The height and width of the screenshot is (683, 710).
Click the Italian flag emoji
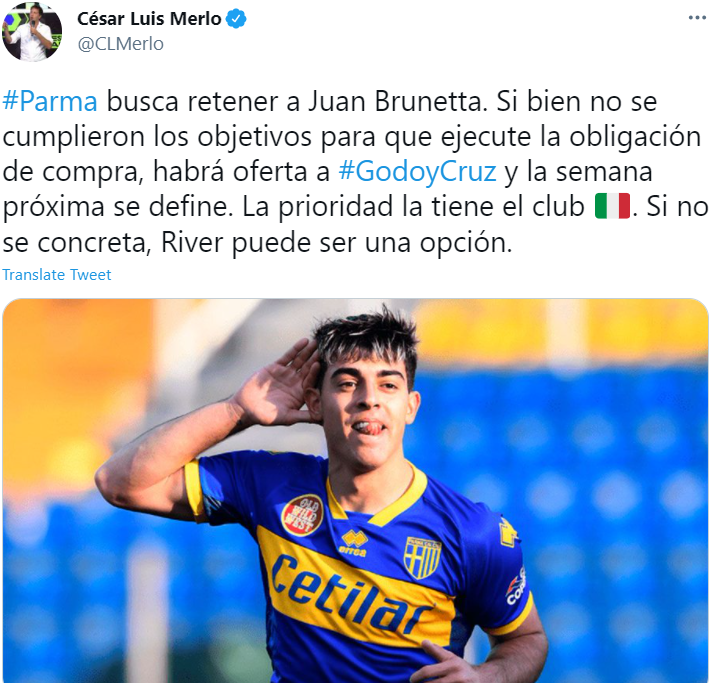pos(612,206)
